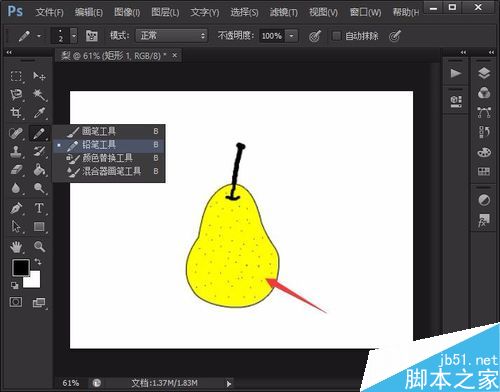This screenshot has width=500, height=392.
Task: Close the document tab
Action: click(x=175, y=56)
